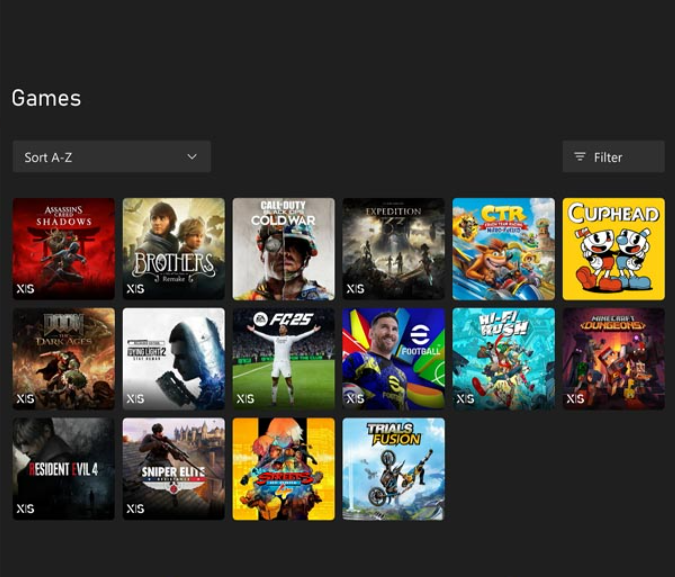
Task: Open the Streets of Rage 4 tile
Action: [x=284, y=469]
